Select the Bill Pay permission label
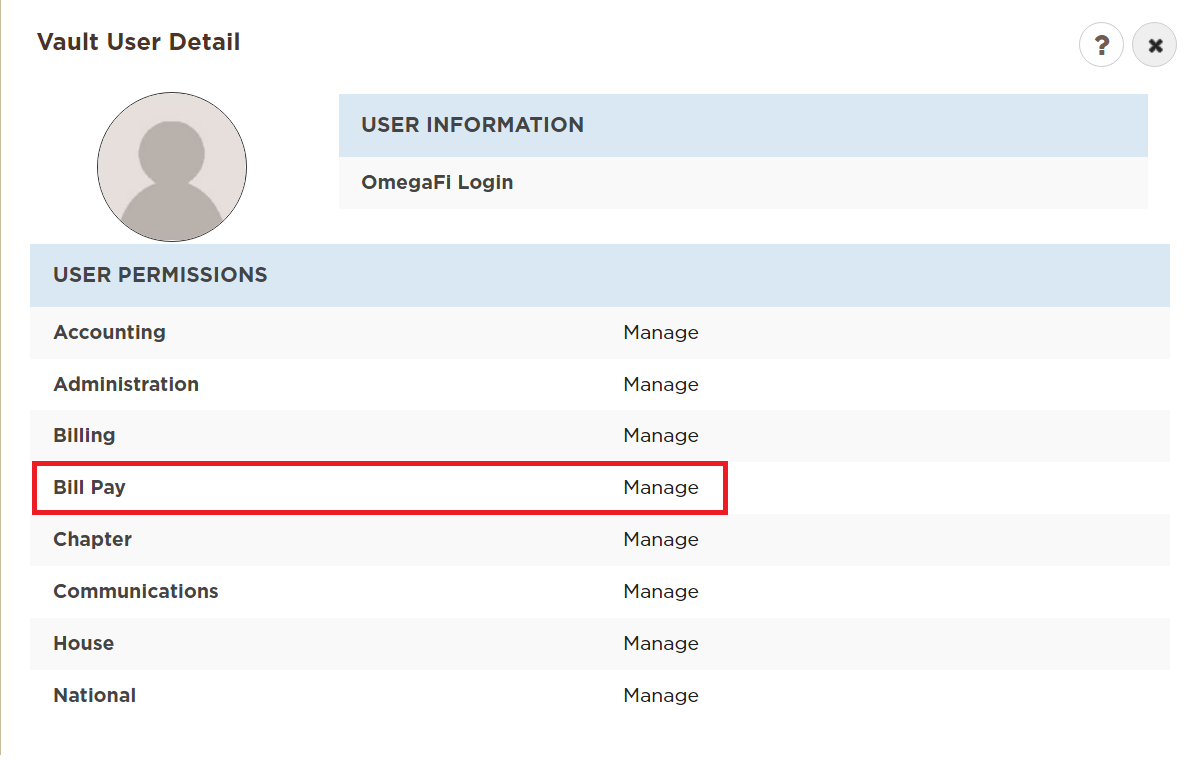 (x=89, y=488)
